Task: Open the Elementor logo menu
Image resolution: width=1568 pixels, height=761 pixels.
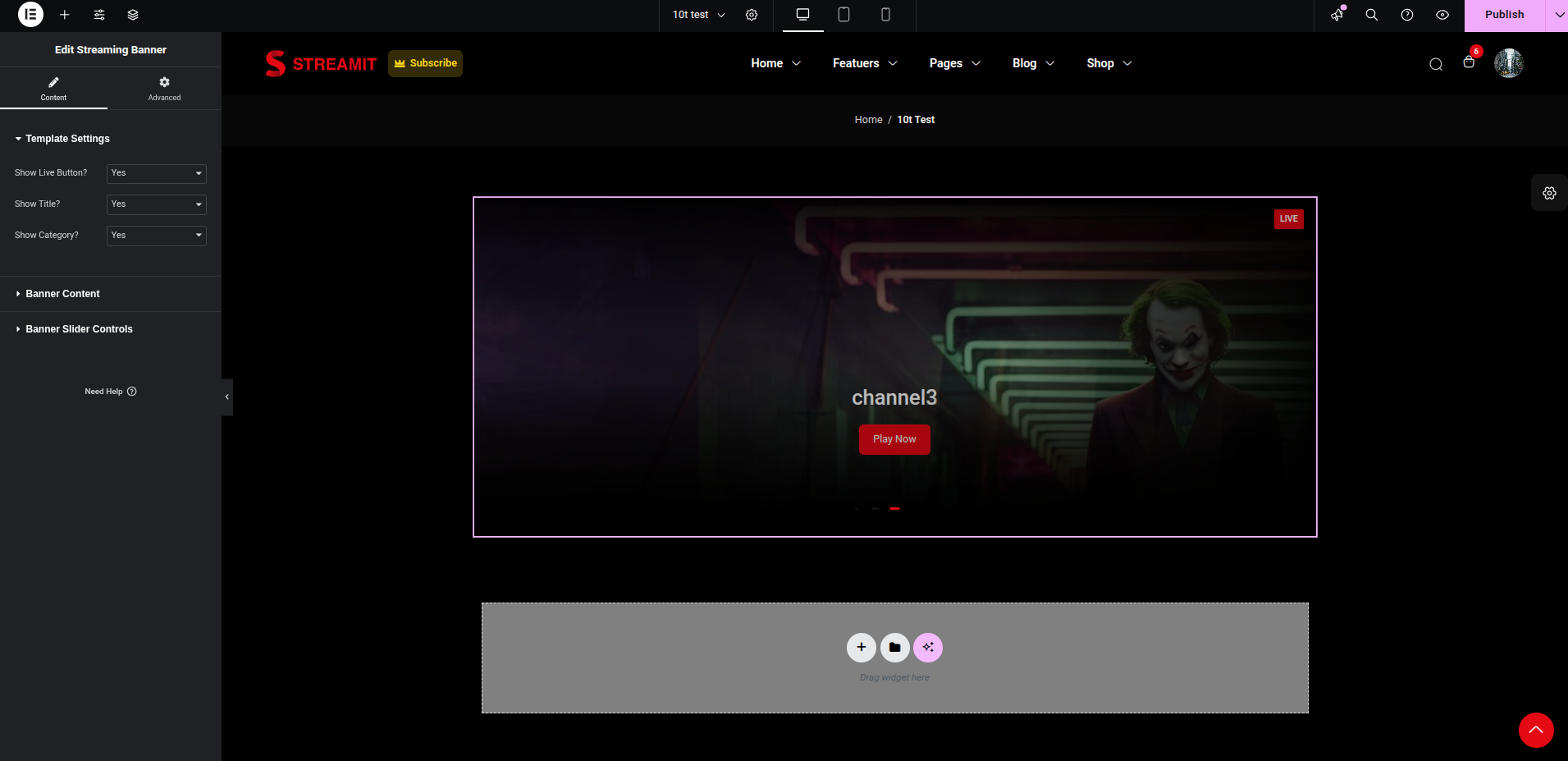Action: tap(30, 15)
